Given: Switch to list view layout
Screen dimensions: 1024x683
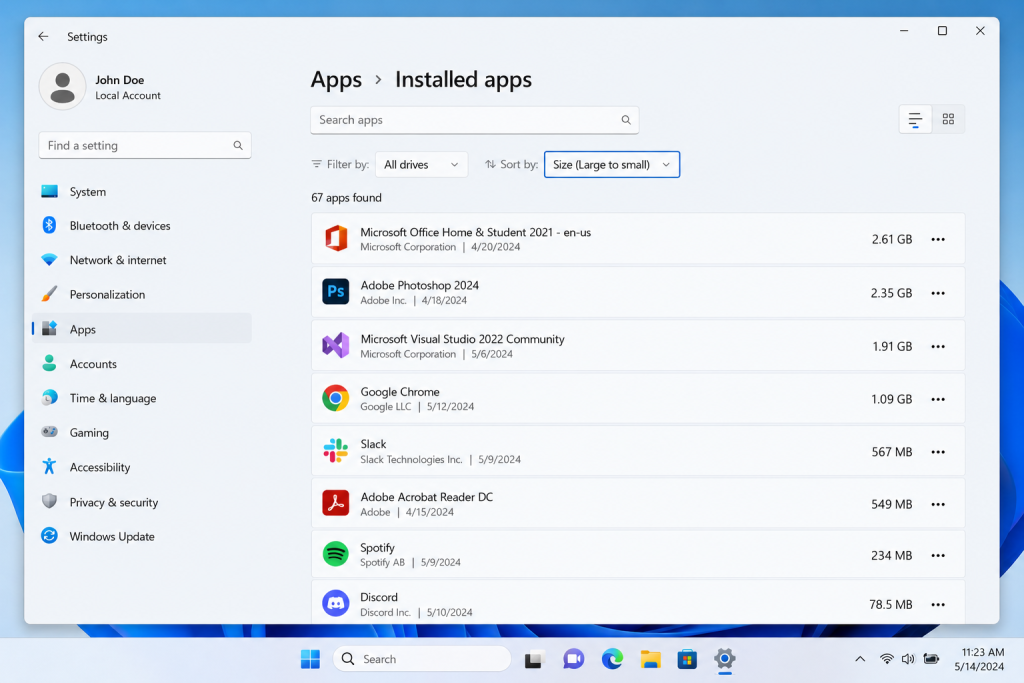Looking at the screenshot, I should point(915,119).
